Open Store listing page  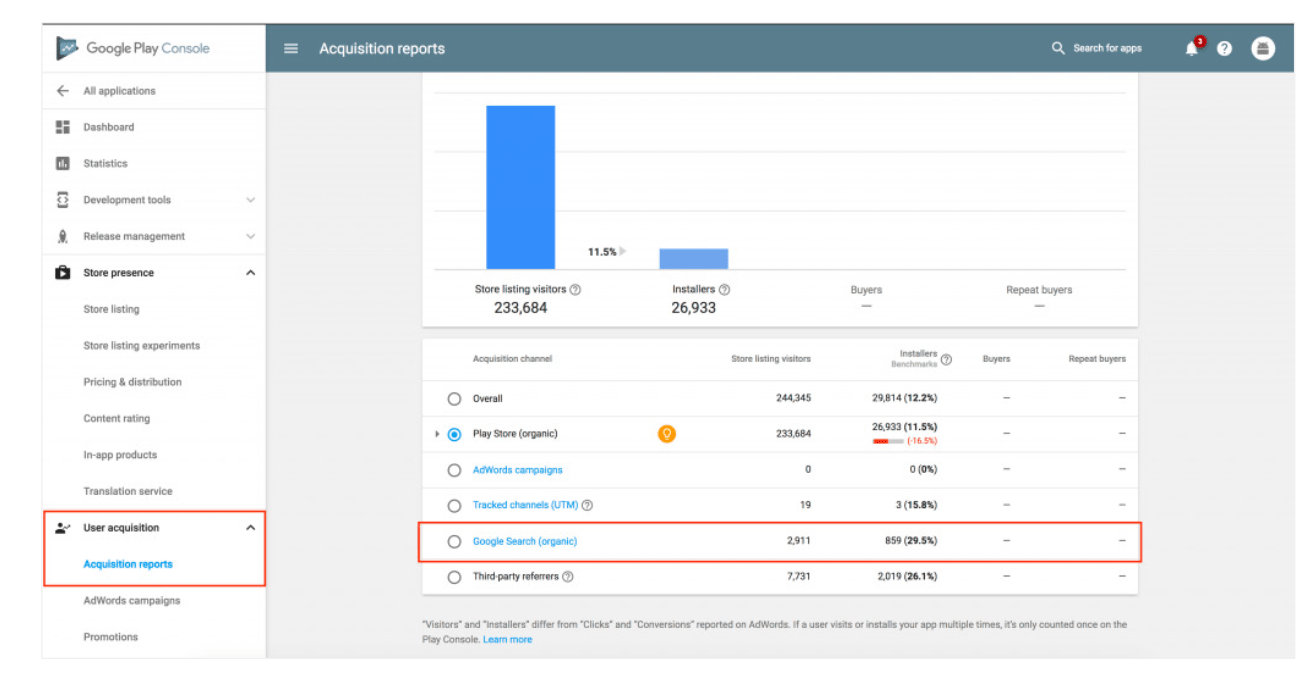pyautogui.click(x=111, y=309)
